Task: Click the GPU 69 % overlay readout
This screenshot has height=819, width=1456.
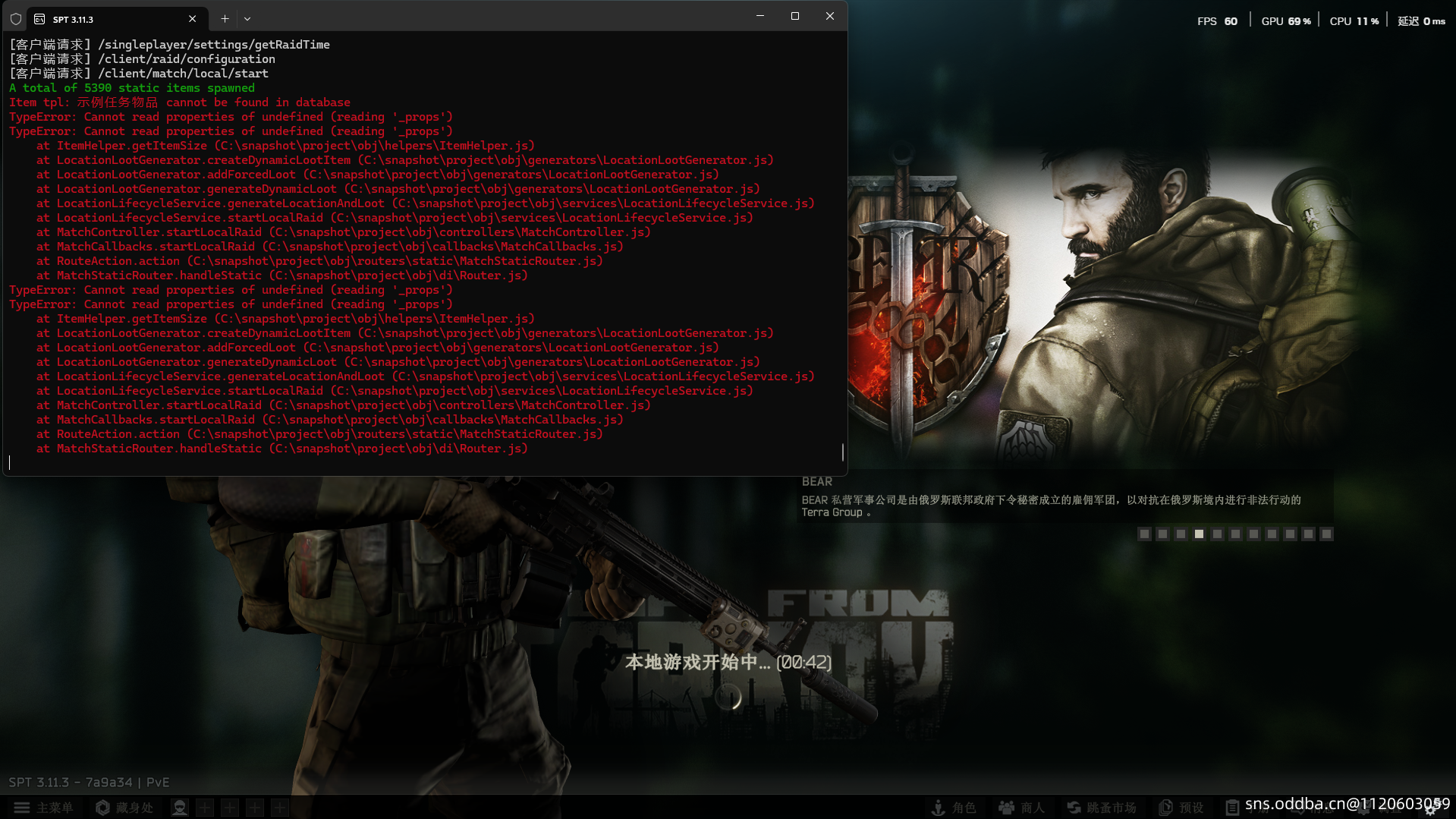Action: [x=1286, y=21]
